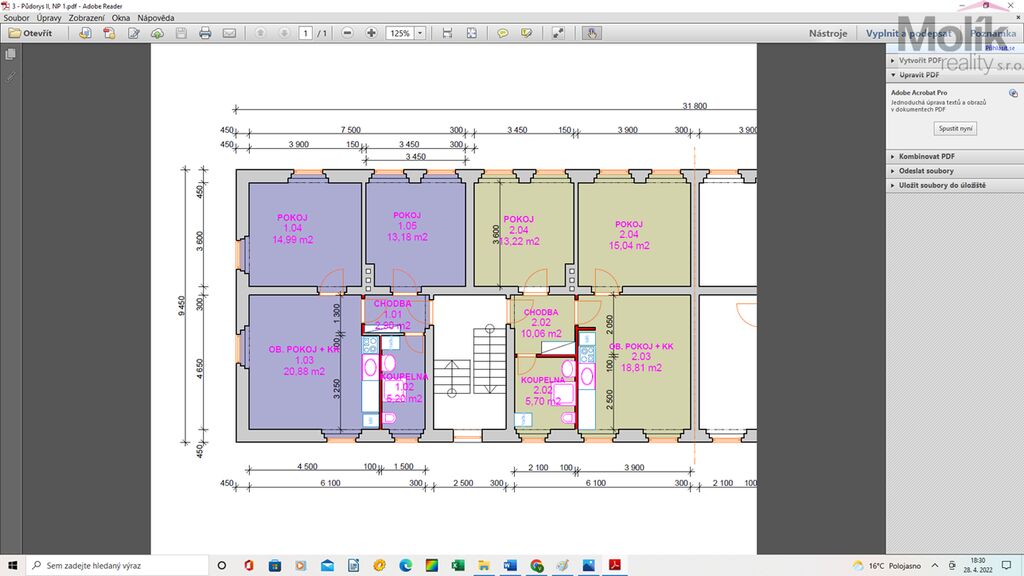
Task: Click the highlight text tool icon
Action: tap(525, 33)
